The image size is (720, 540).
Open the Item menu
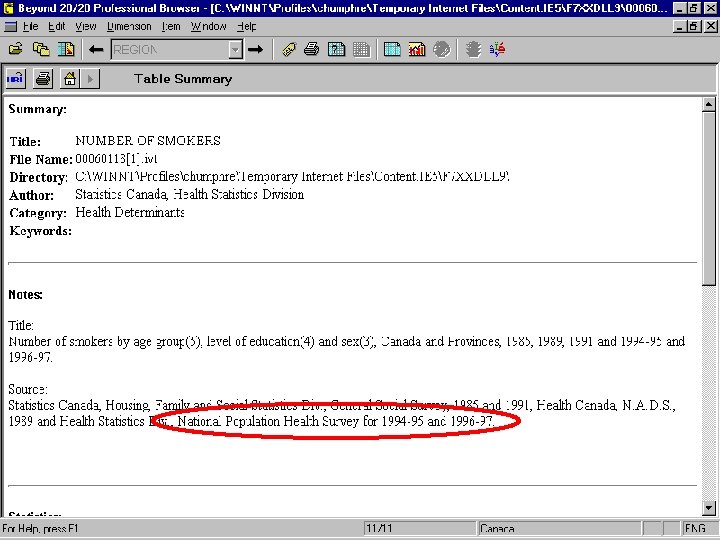tap(171, 27)
